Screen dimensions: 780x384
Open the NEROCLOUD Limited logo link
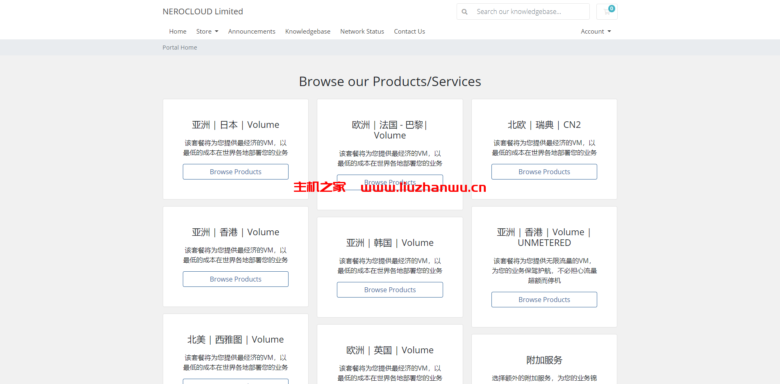[x=203, y=11]
